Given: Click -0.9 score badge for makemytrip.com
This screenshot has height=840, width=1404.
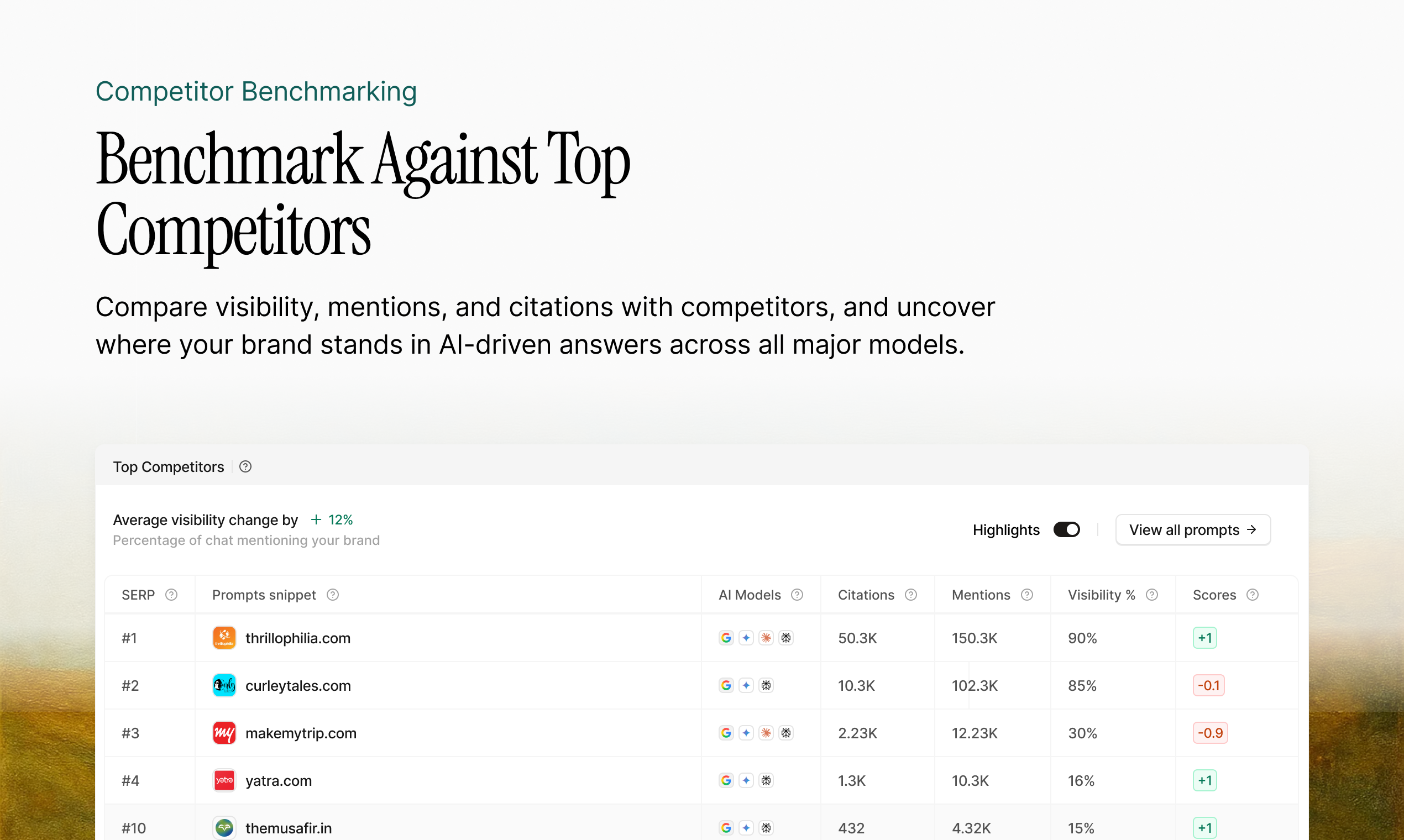Looking at the screenshot, I should pyautogui.click(x=1211, y=733).
